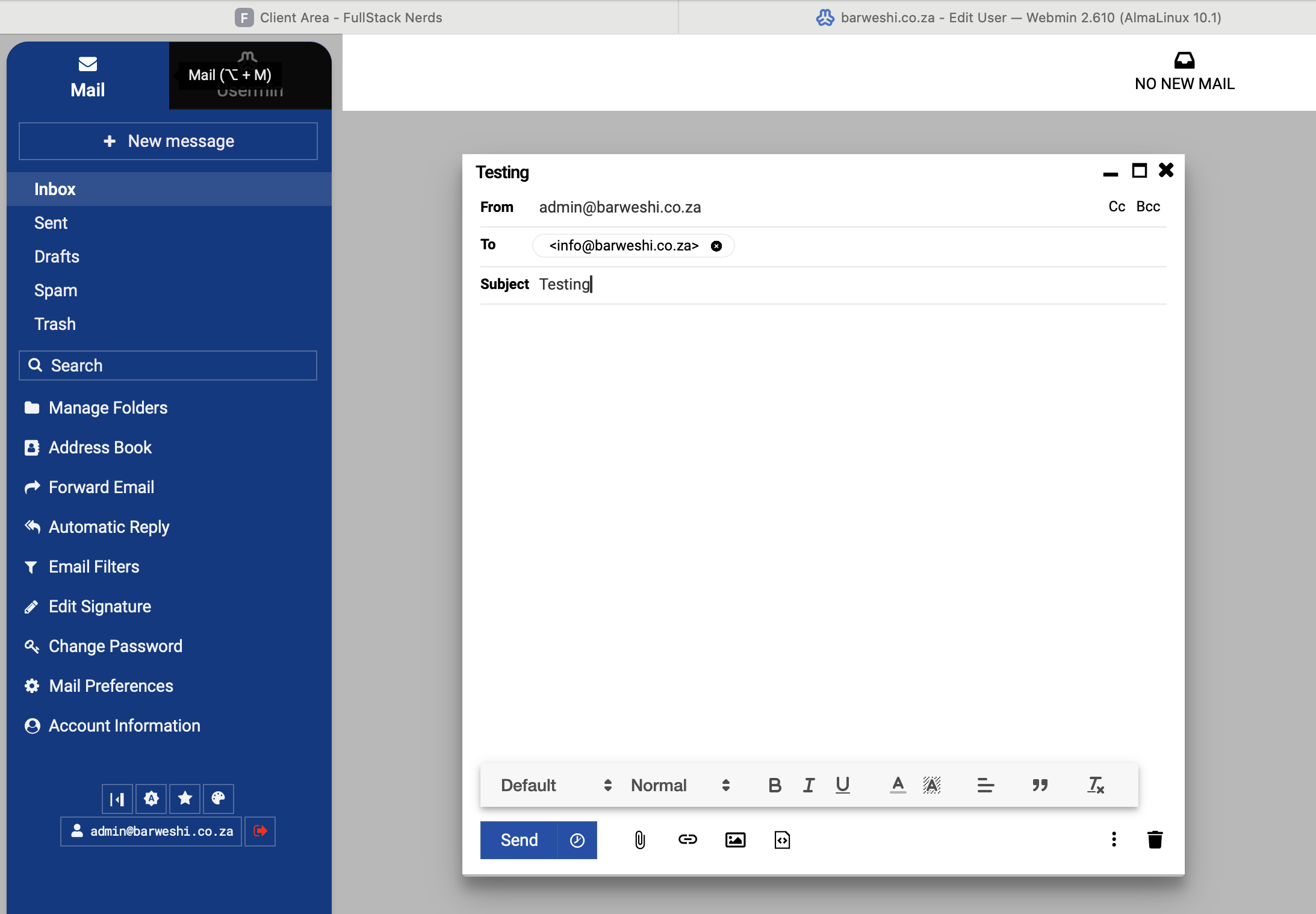Screen dimensions: 1316x914
Task: Click the blockquote quotation marks icon
Action: [1040, 785]
